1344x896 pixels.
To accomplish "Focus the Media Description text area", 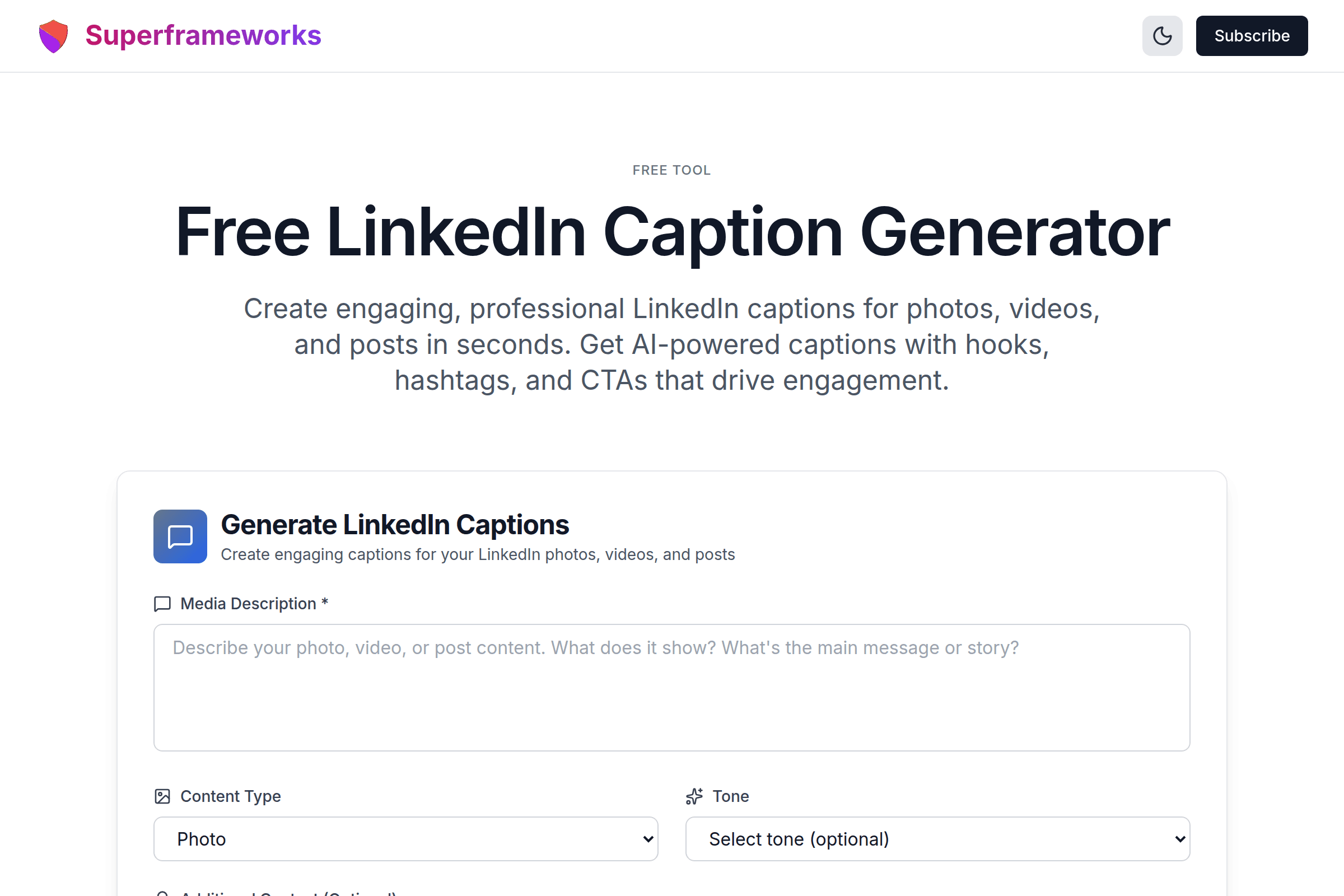I will click(671, 688).
